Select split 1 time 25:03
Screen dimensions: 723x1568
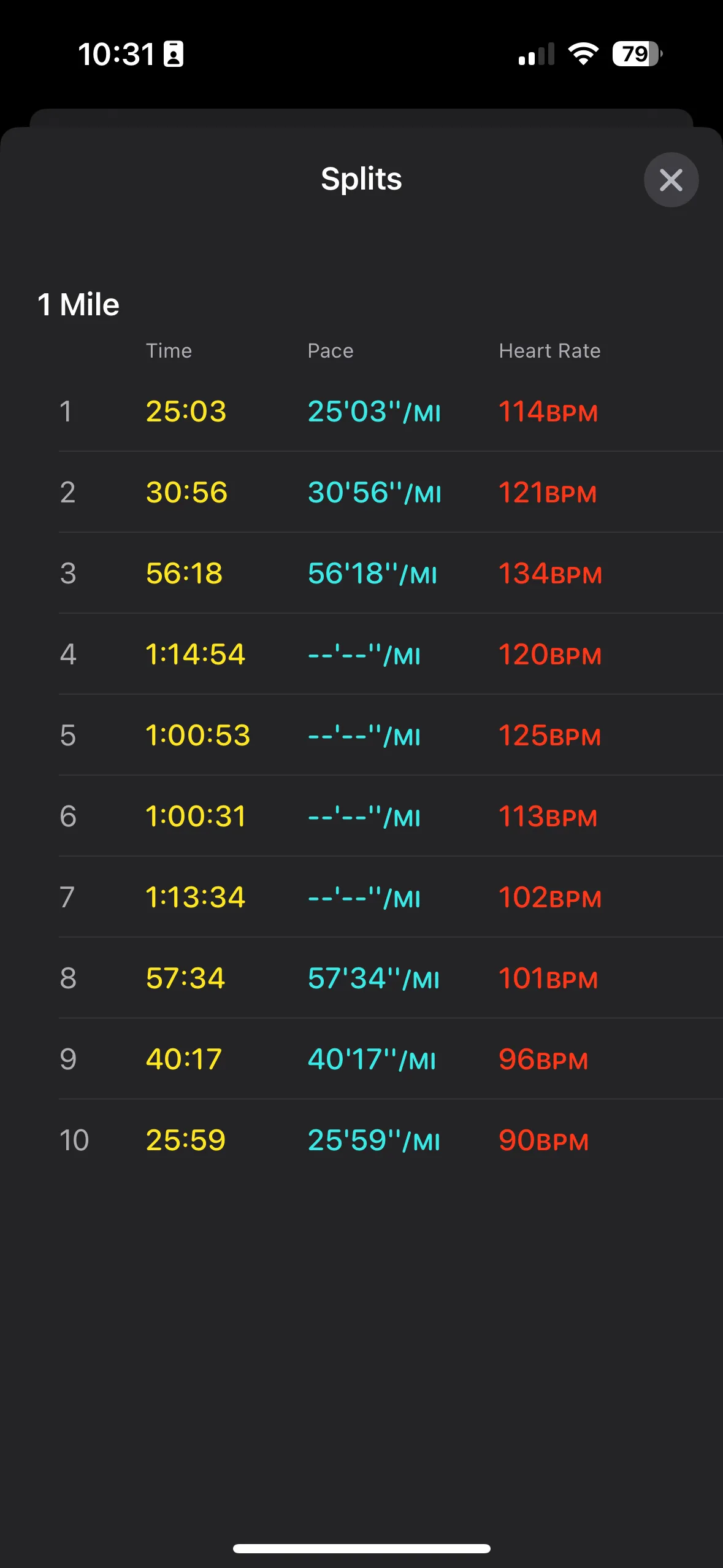[x=186, y=411]
